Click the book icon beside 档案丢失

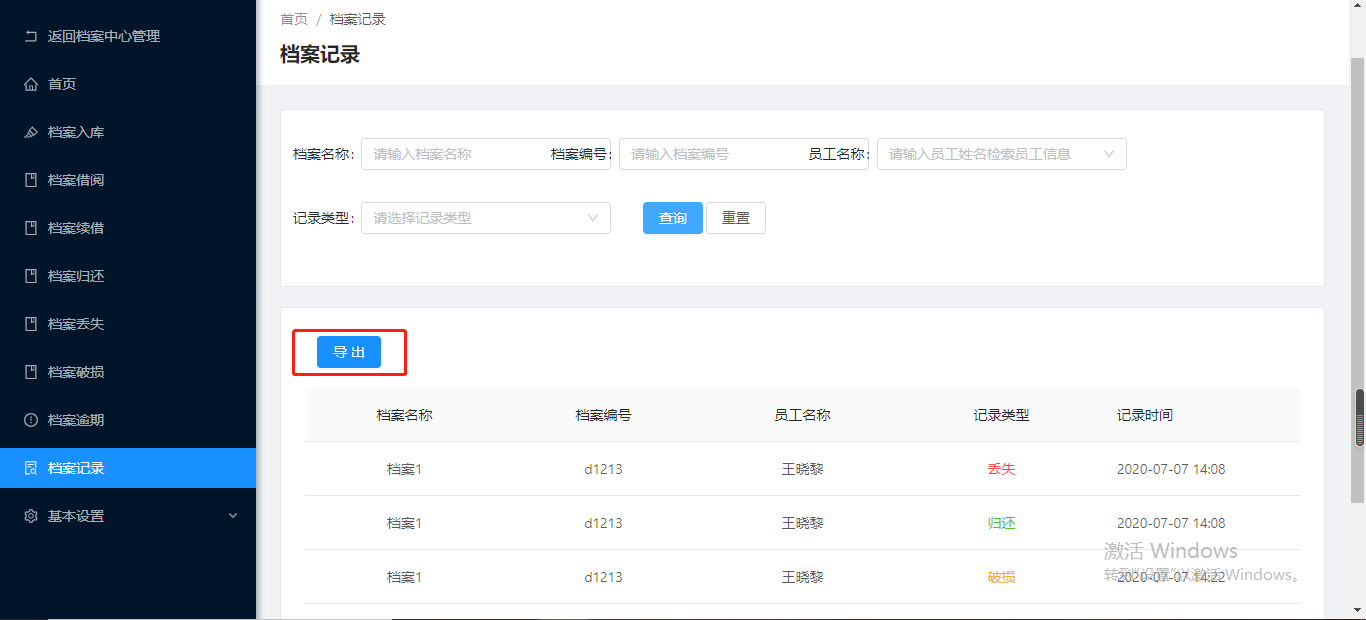pos(31,324)
